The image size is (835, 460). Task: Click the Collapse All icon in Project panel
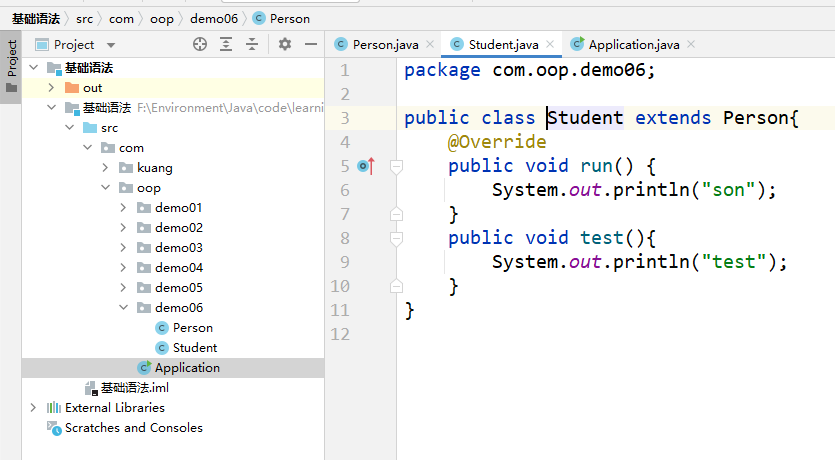pos(252,44)
